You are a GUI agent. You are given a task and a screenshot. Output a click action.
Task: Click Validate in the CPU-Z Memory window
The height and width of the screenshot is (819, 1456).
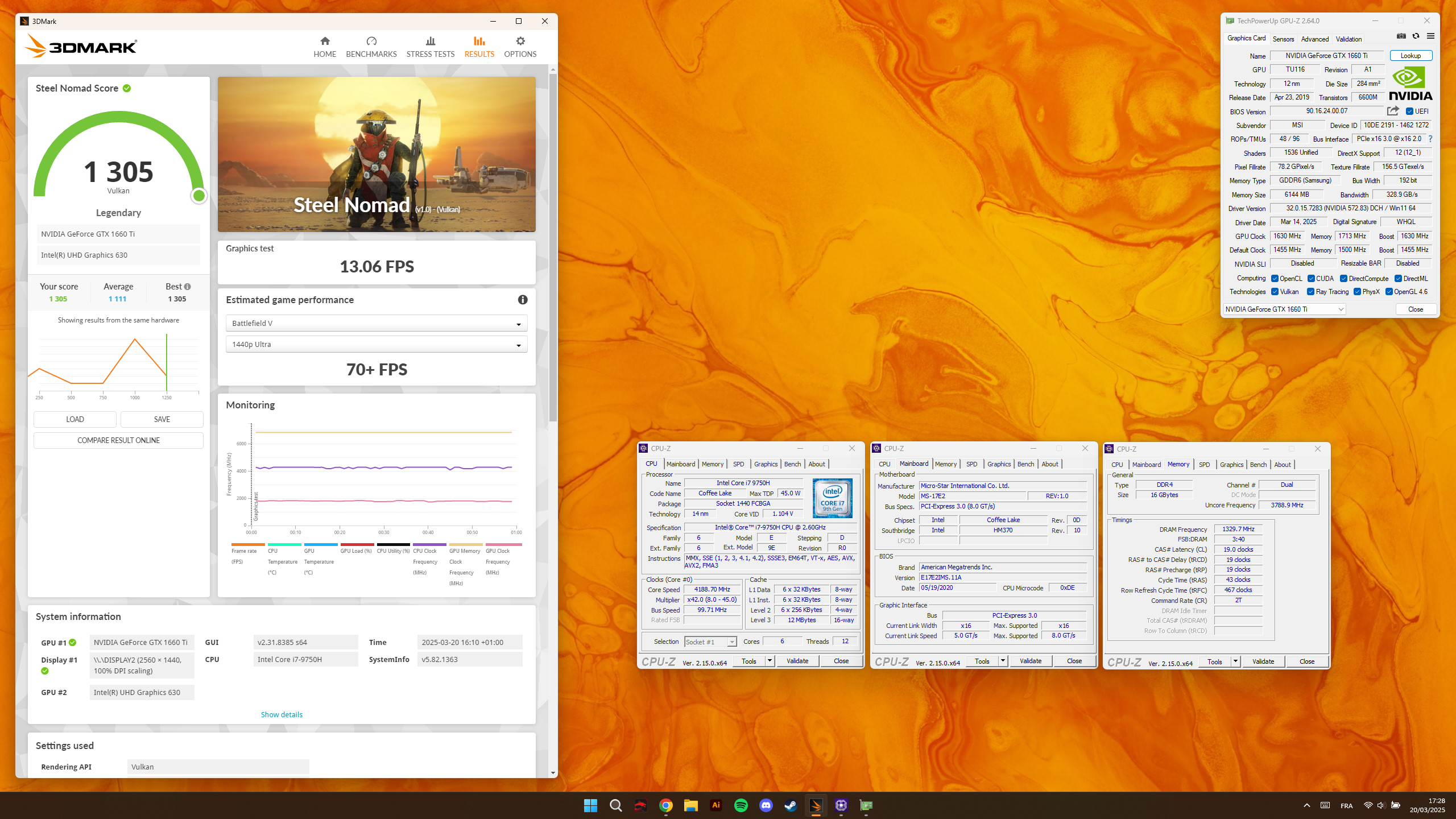tap(1263, 661)
